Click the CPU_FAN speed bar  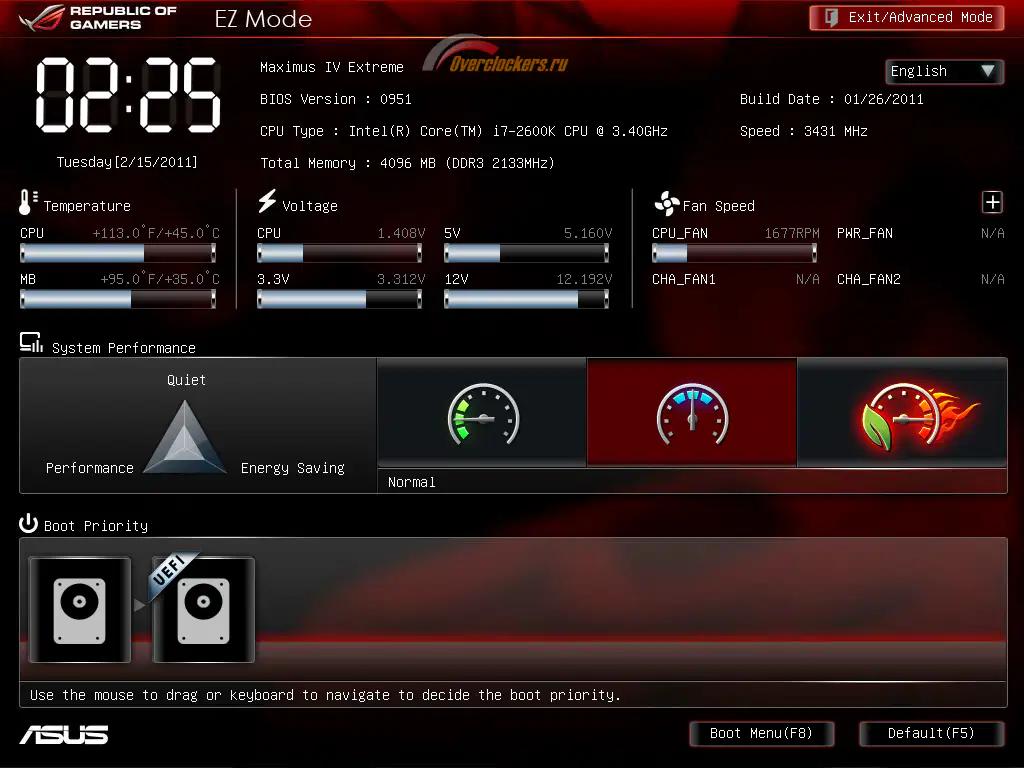coord(734,253)
